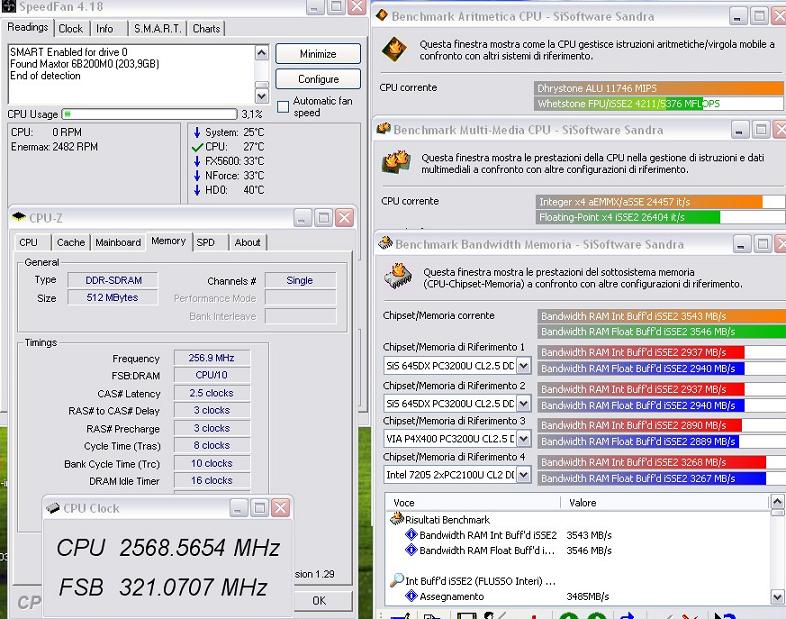Expand the Intel 7205 2xPC2100U reference dropdown
Viewport: 786px width, 619px height.
pos(523,474)
